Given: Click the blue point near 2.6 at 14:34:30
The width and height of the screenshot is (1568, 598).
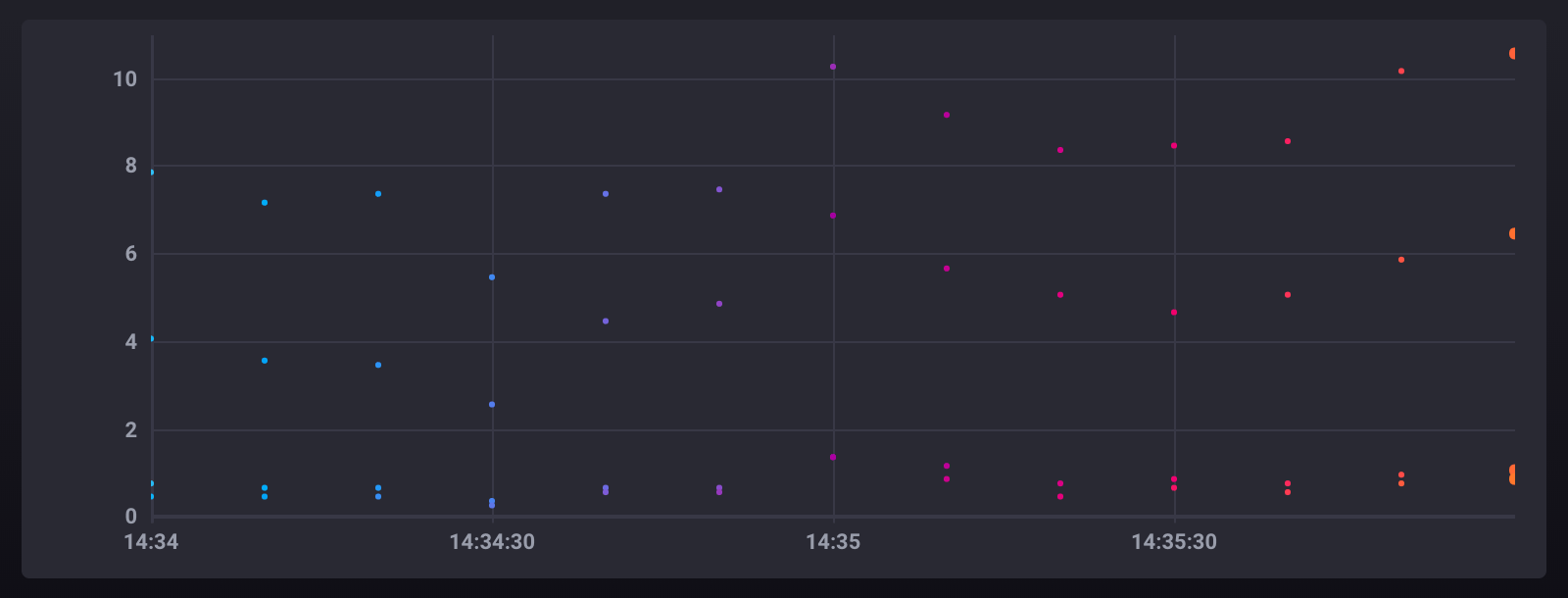Looking at the screenshot, I should [x=492, y=405].
